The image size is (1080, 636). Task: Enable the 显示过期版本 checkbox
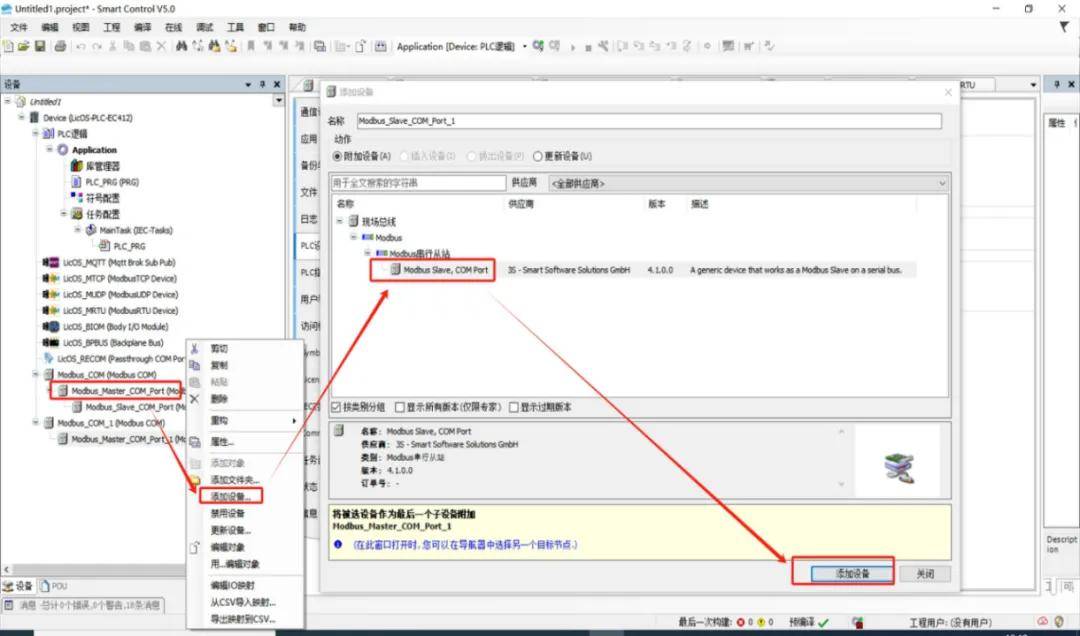point(514,407)
